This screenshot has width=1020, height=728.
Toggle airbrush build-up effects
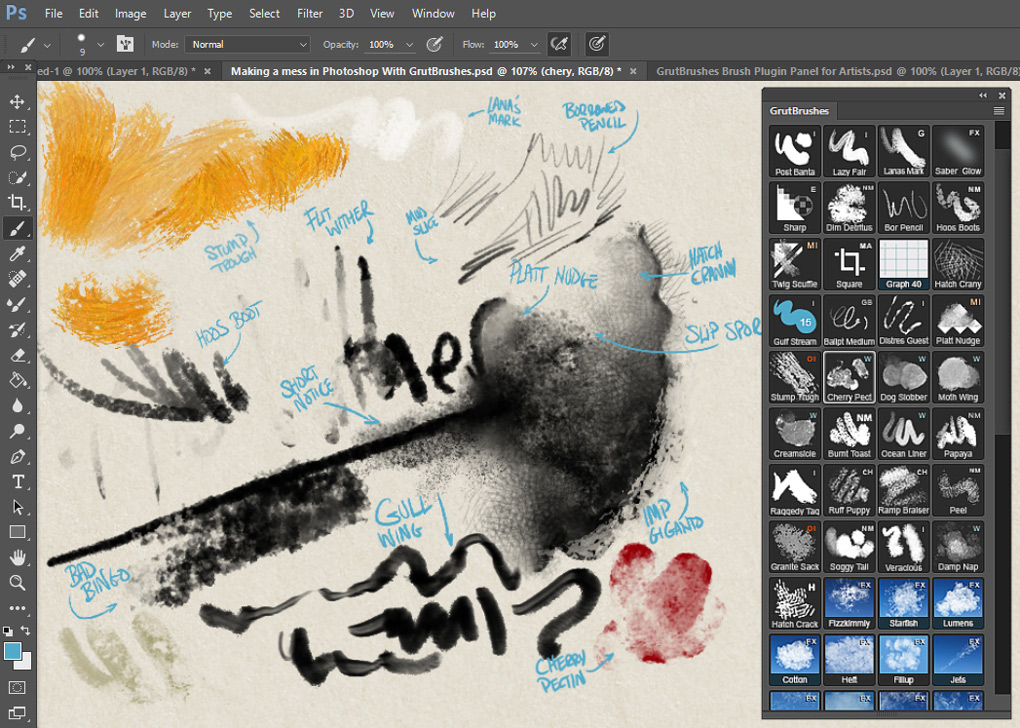click(x=559, y=44)
